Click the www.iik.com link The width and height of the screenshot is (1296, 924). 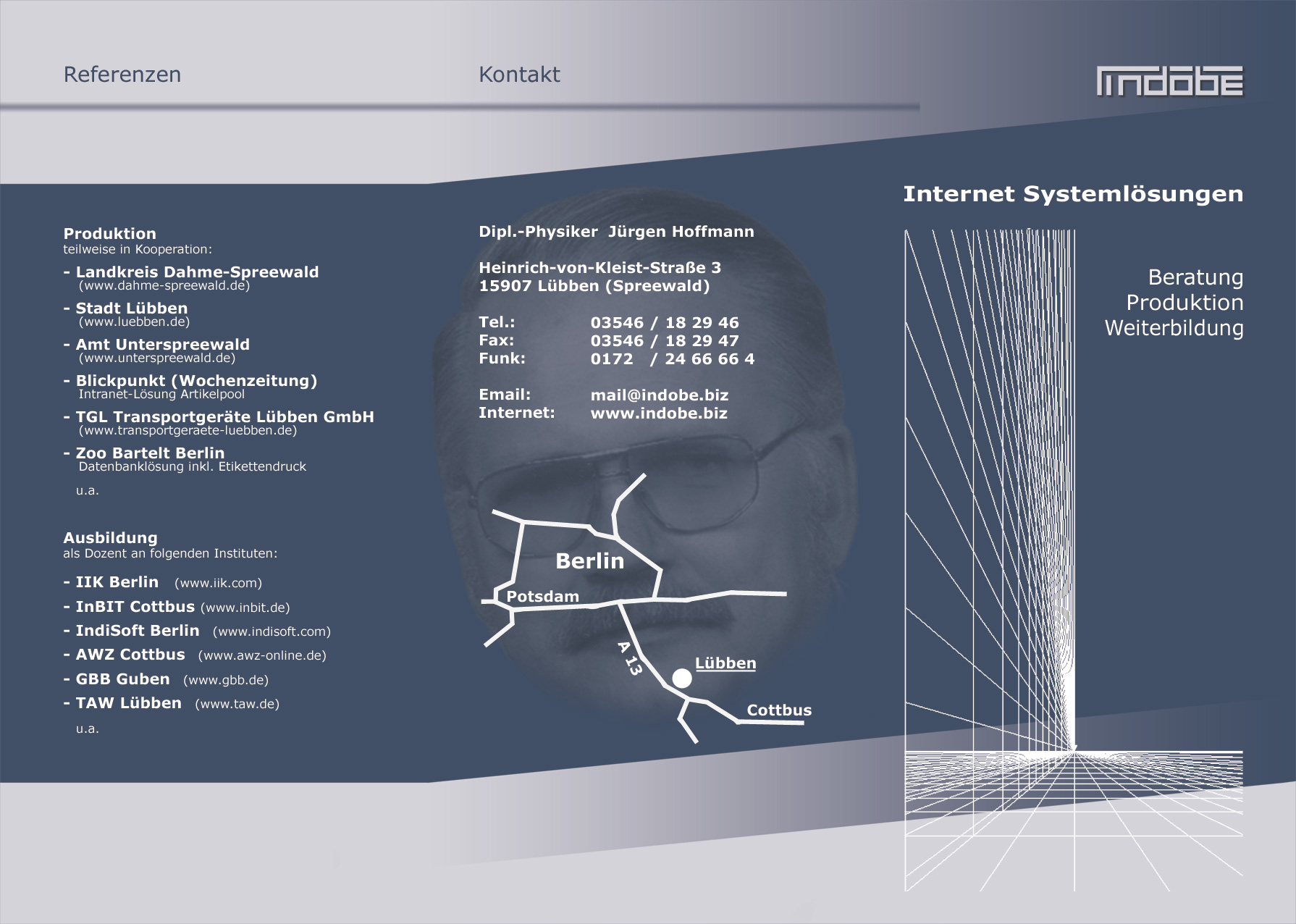pos(218,584)
